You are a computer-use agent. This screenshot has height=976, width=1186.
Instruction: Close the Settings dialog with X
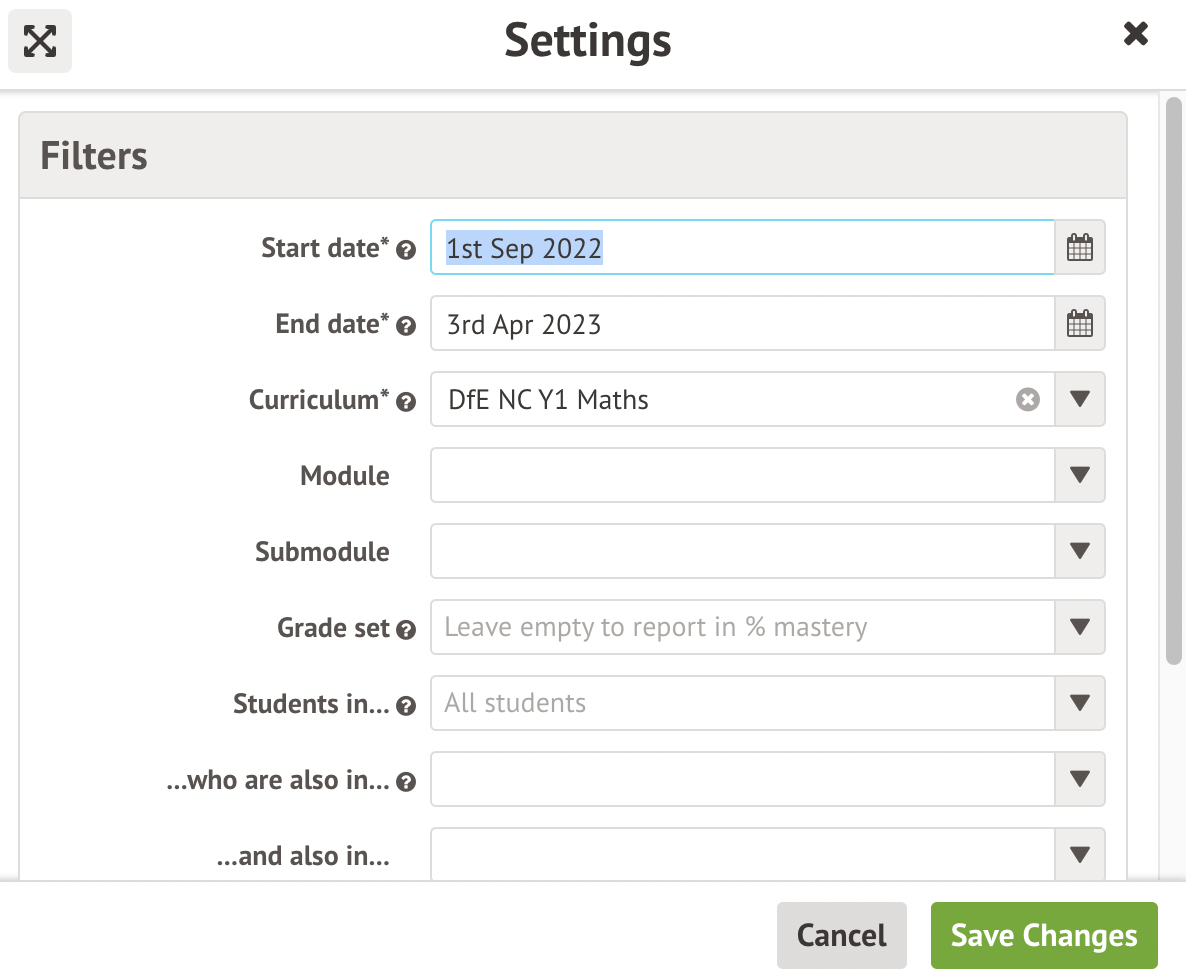pyautogui.click(x=1136, y=35)
